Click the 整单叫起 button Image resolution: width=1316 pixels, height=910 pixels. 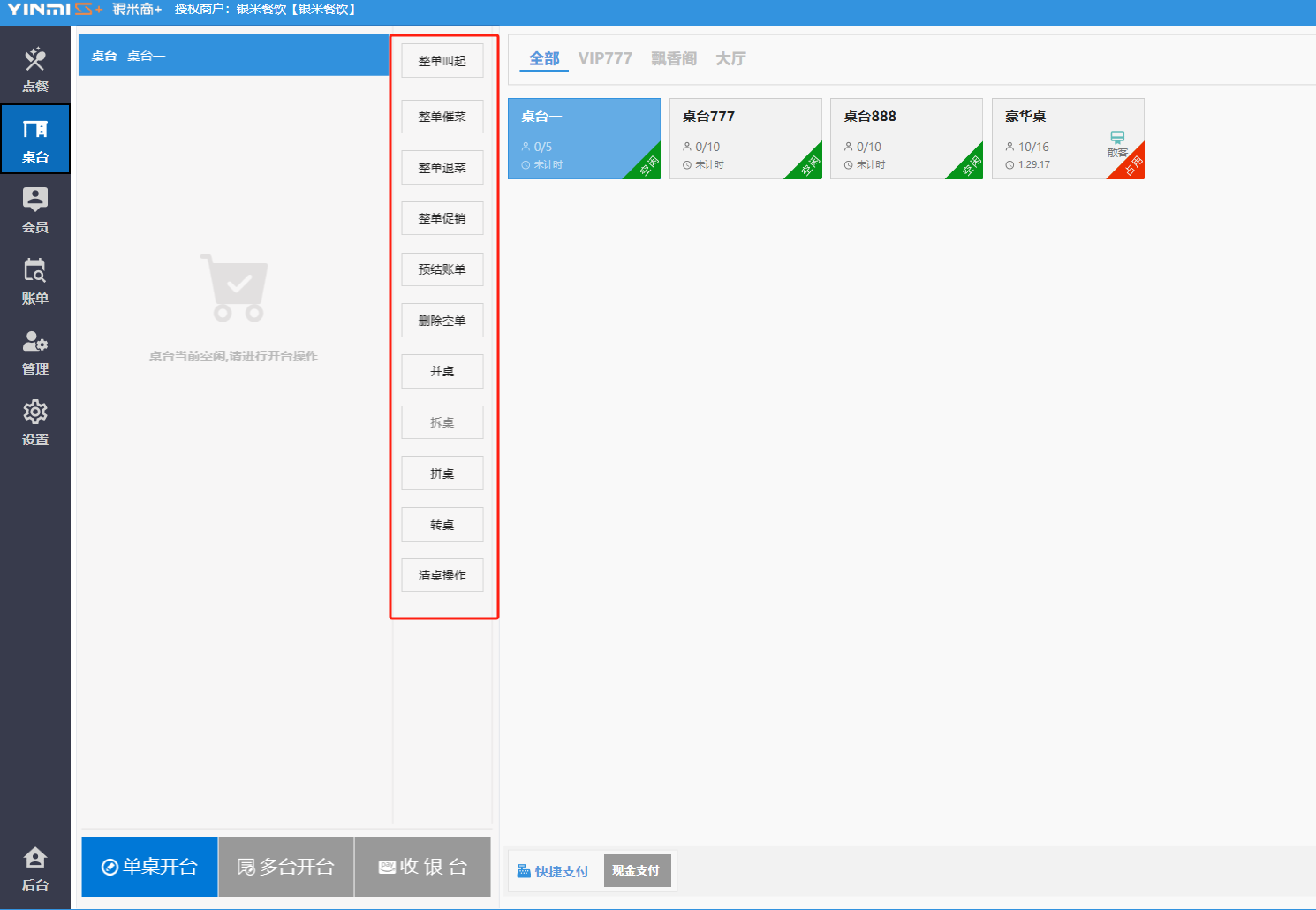click(x=442, y=61)
